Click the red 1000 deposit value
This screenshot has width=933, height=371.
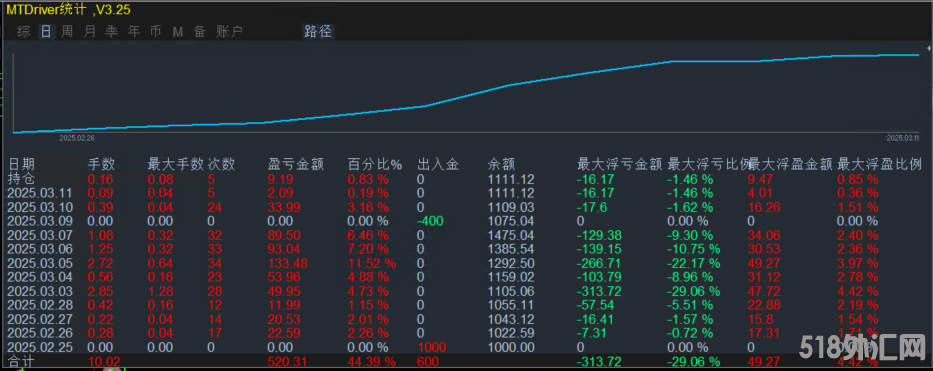[x=431, y=347]
